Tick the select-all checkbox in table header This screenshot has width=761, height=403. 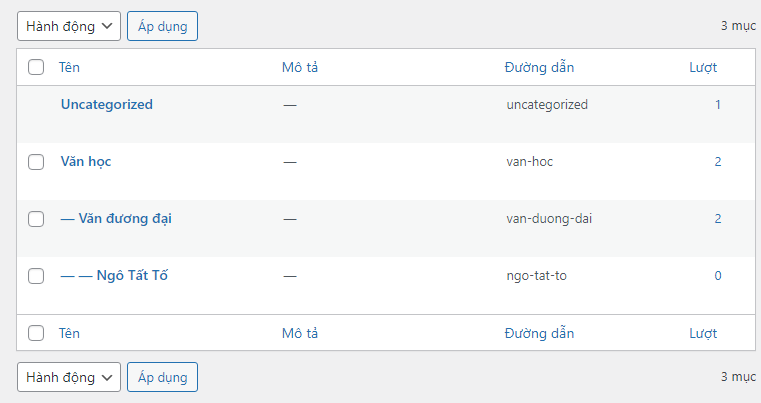pos(36,67)
